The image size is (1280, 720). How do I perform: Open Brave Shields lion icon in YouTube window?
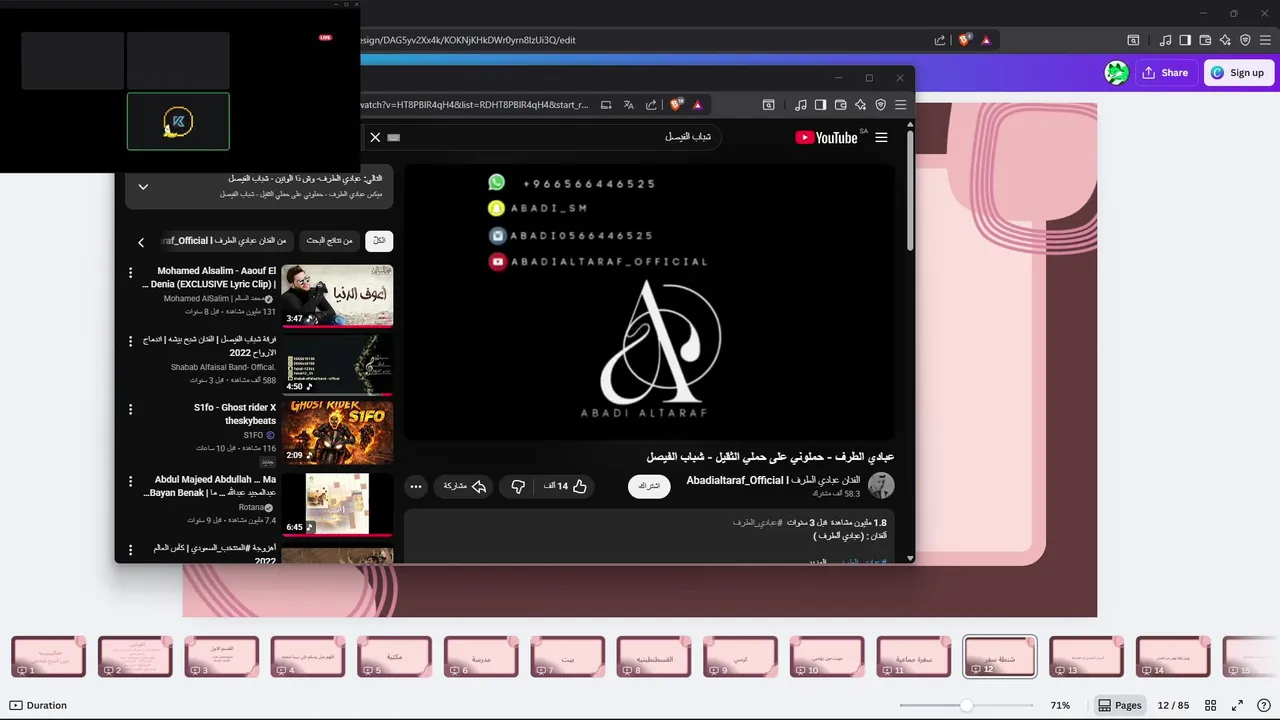[676, 104]
